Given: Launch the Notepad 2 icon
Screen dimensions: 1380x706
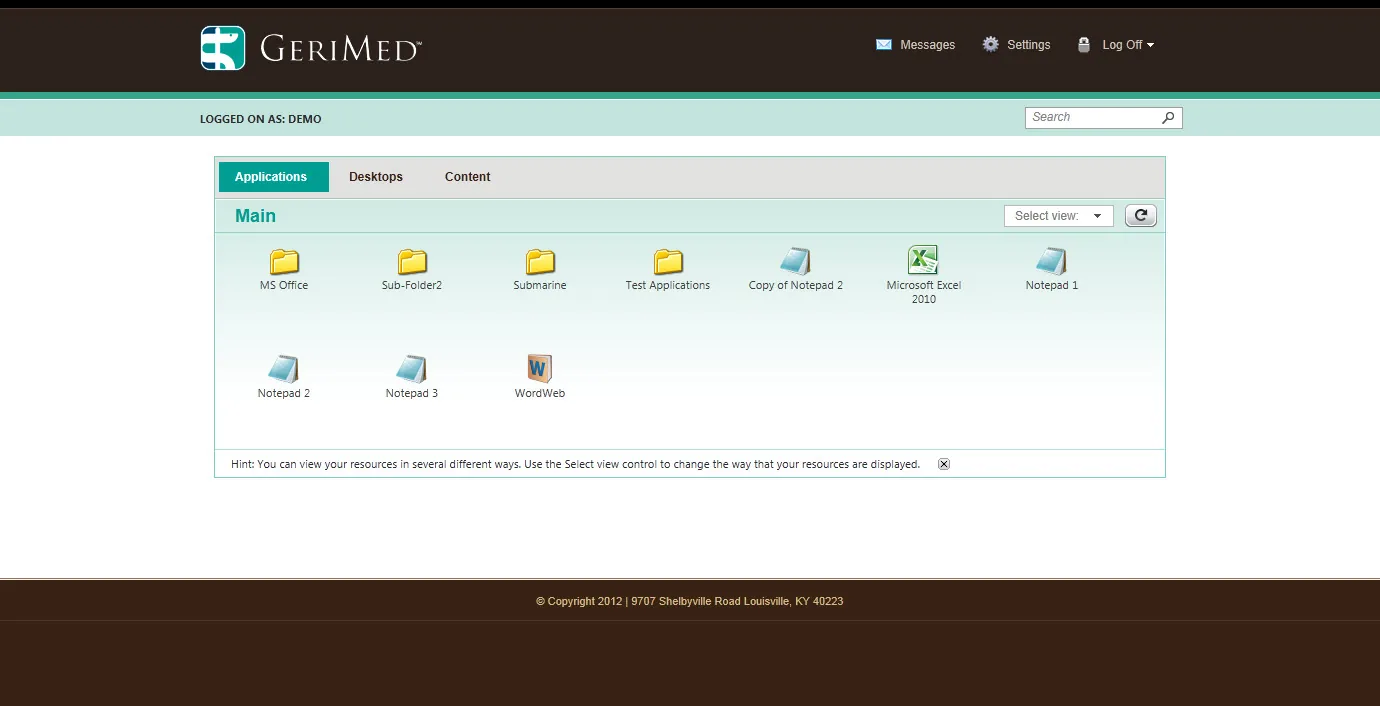Looking at the screenshot, I should (284, 369).
